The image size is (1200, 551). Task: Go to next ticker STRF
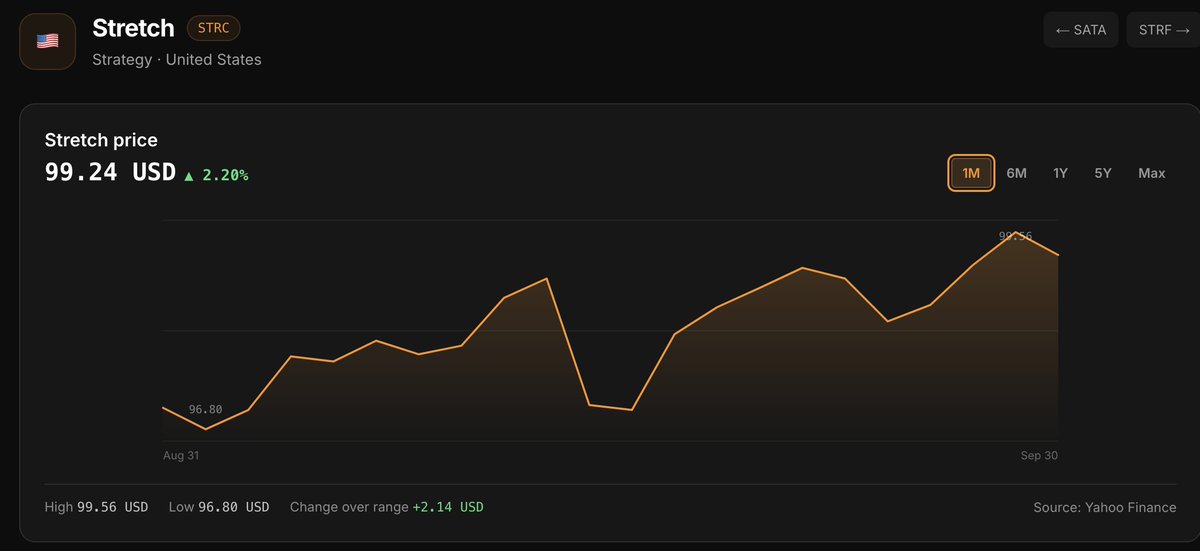coord(1163,30)
